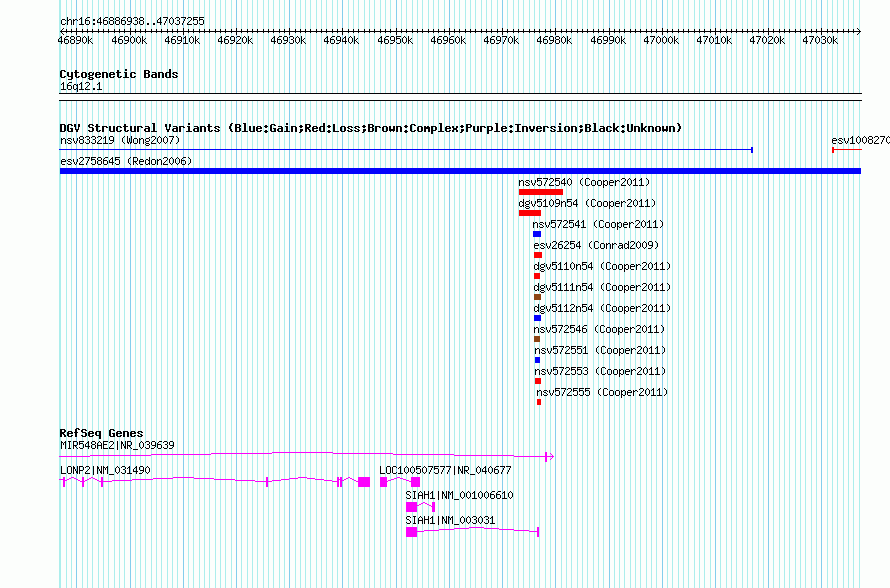
Task: Click the esv2758645 (Redon2006) label
Action: pyautogui.click(x=126, y=161)
